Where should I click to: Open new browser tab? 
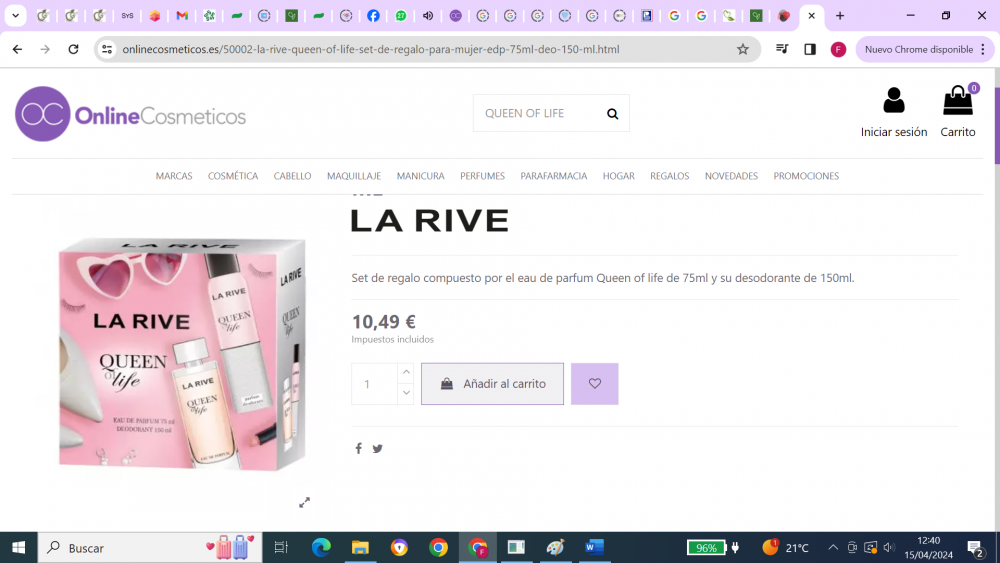[x=840, y=16]
